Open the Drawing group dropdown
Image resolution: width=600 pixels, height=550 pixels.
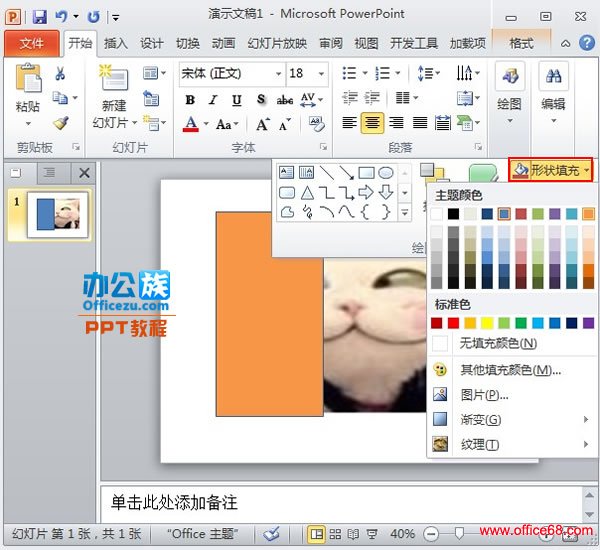point(510,94)
